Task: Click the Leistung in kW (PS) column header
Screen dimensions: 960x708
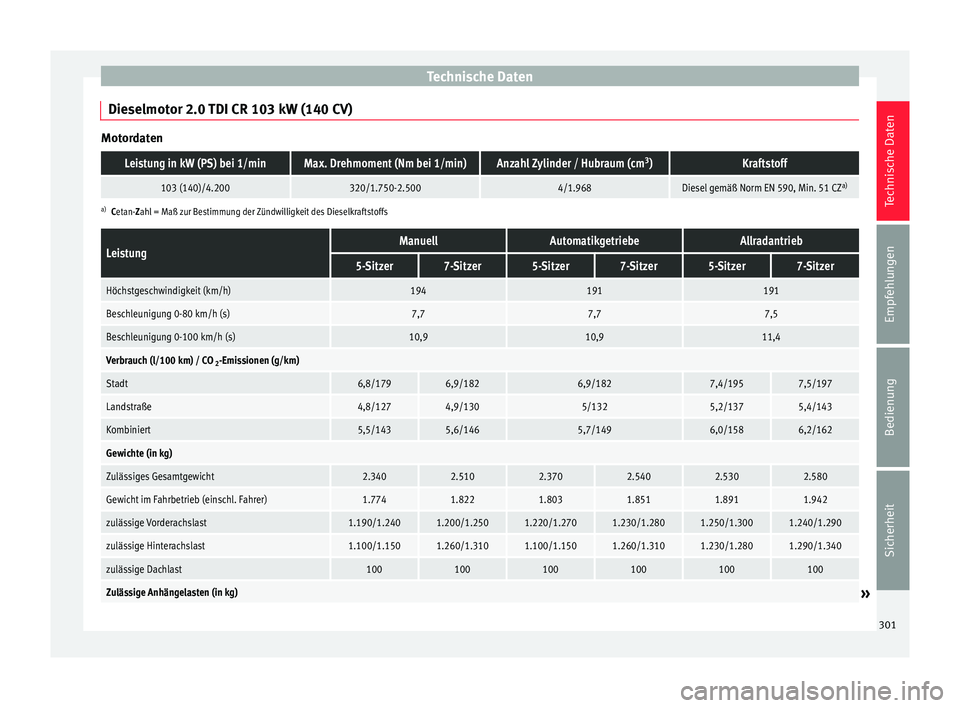Action: click(x=195, y=164)
